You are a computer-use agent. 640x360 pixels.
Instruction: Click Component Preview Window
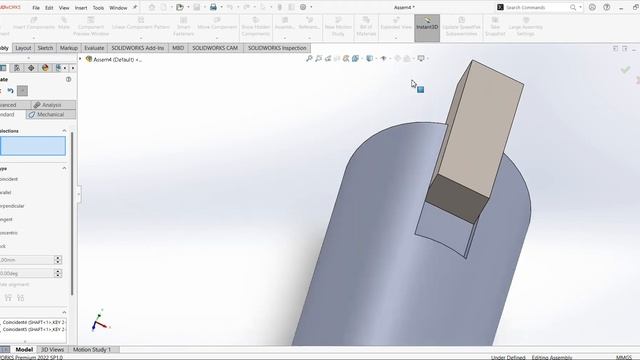(91, 27)
